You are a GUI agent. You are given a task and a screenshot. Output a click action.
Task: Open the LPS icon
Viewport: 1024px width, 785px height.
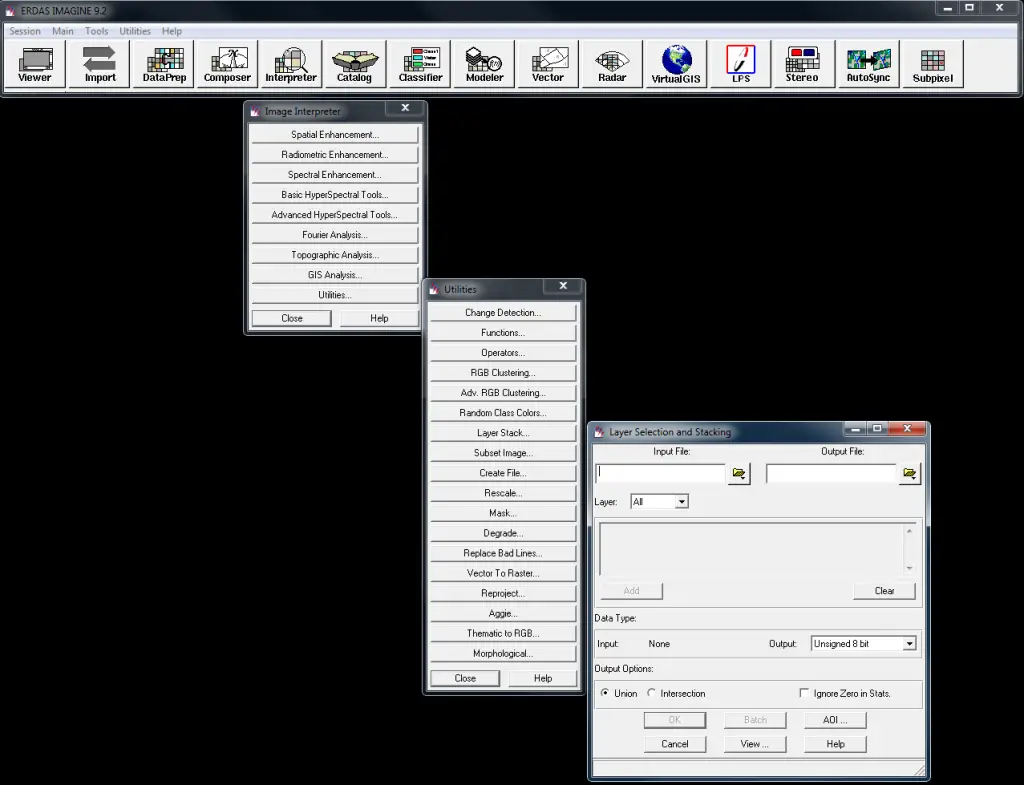pyautogui.click(x=741, y=64)
